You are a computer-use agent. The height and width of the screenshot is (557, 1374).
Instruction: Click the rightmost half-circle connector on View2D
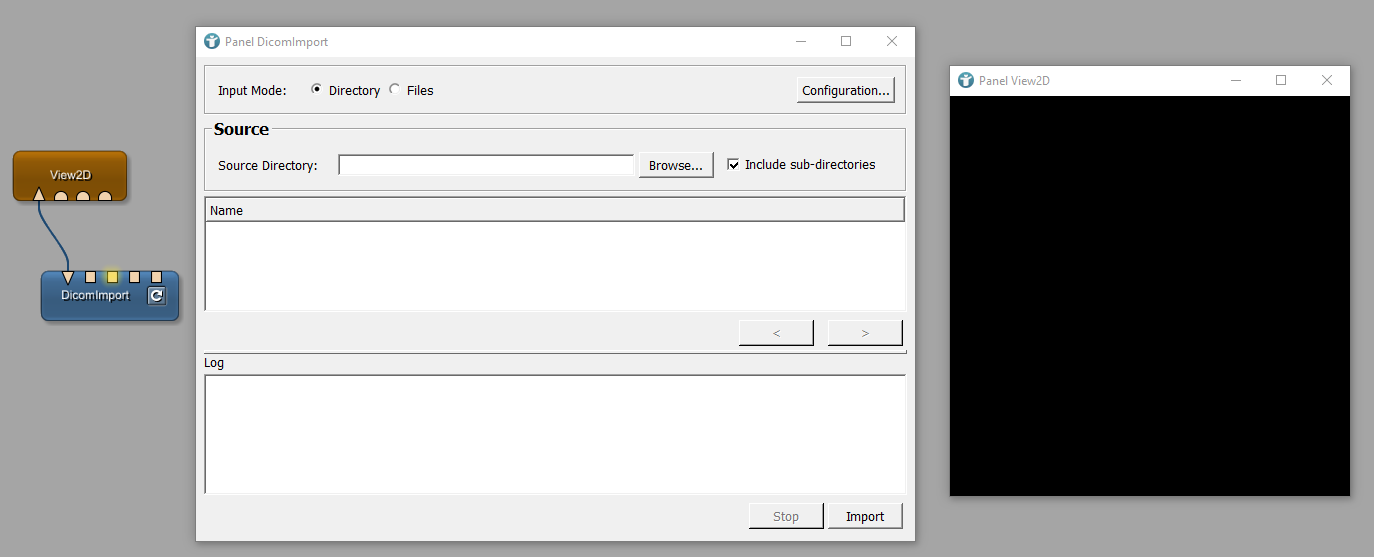pyautogui.click(x=105, y=197)
